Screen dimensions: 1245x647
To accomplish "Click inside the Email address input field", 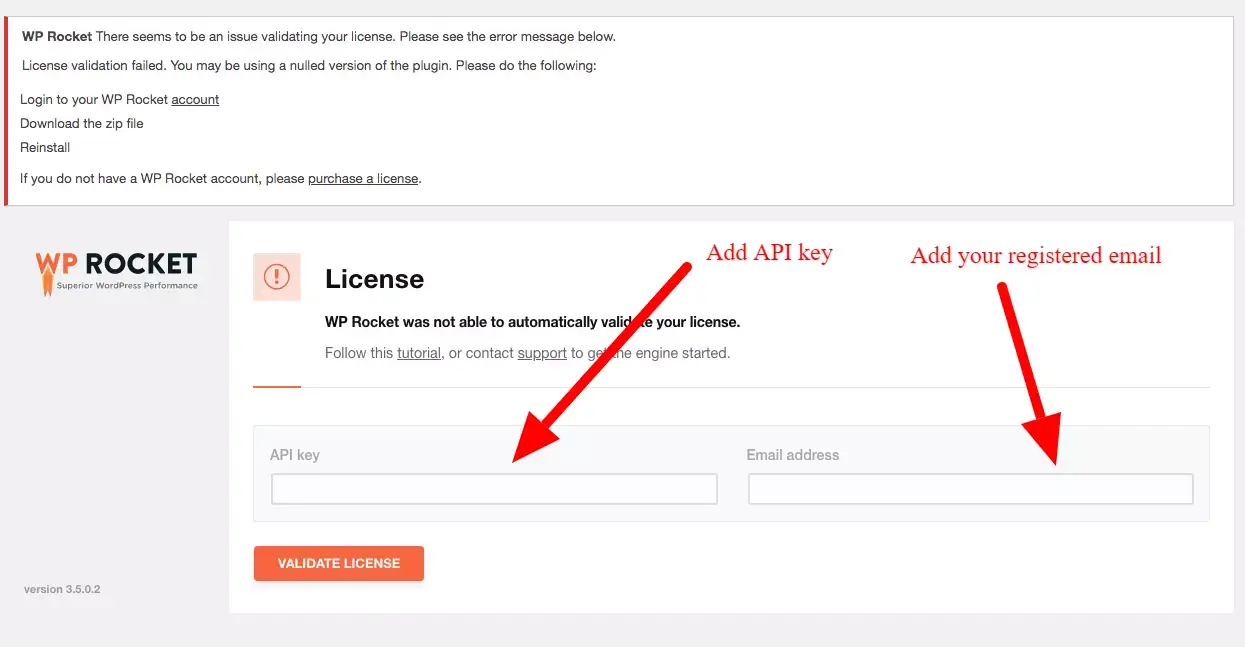I will click(x=969, y=488).
